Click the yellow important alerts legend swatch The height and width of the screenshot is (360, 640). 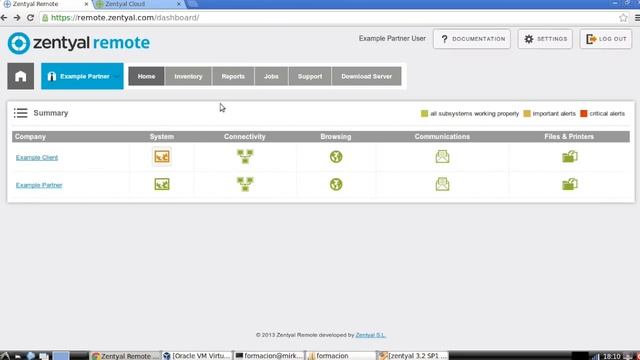point(527,113)
